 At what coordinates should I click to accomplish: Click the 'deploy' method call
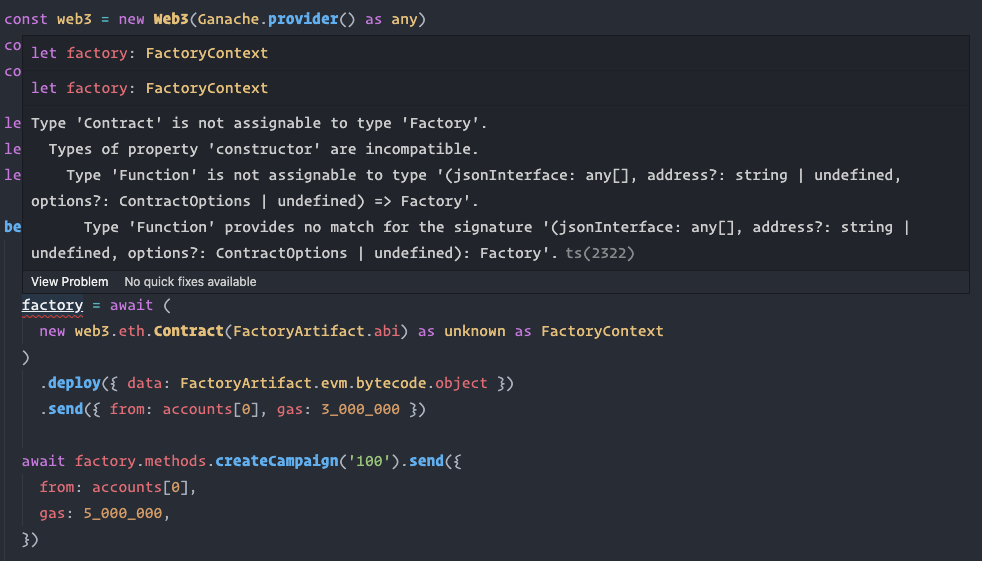click(75, 383)
